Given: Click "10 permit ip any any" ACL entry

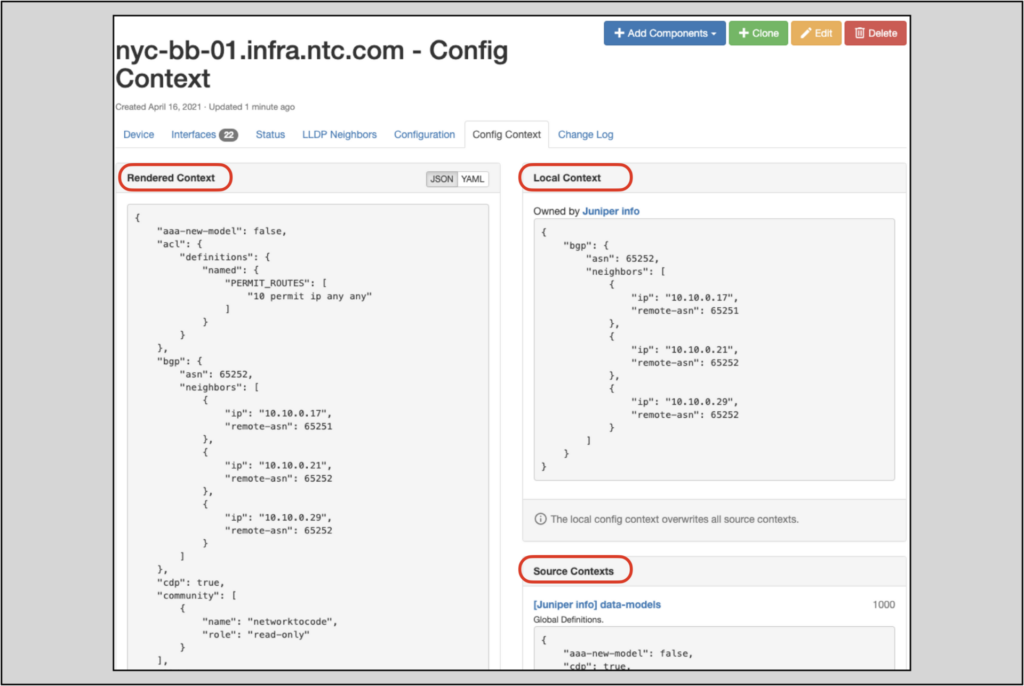Looking at the screenshot, I should pos(310,296).
